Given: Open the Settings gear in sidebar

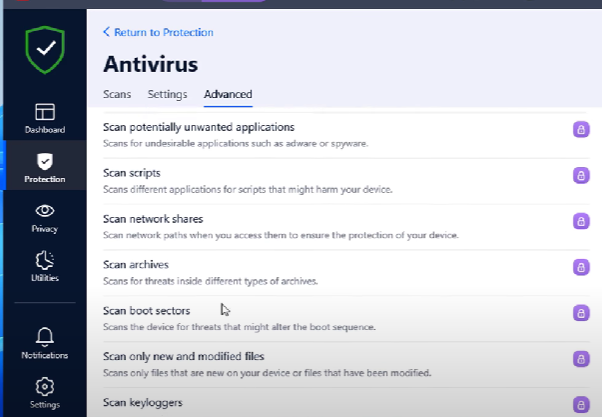Looking at the screenshot, I should pos(45,386).
